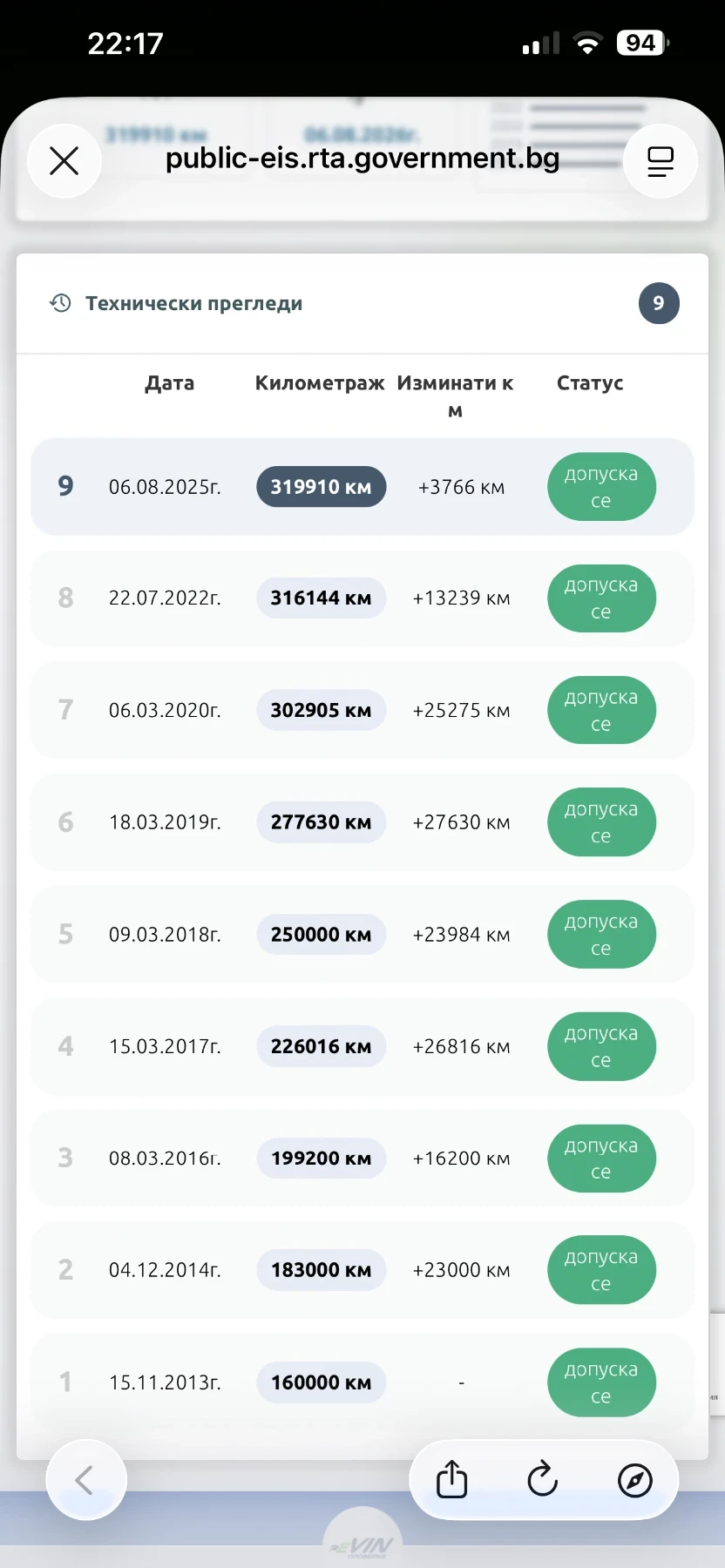This screenshot has height=1568, width=725.
Task: Tap the 319910 км mileage badge
Action: point(321,487)
